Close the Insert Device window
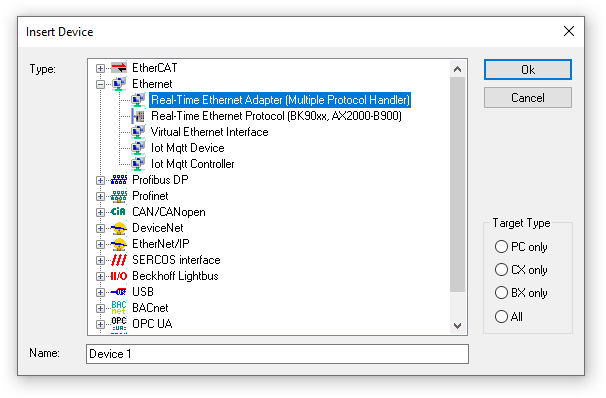This screenshot has height=398, width=606. 569,31
